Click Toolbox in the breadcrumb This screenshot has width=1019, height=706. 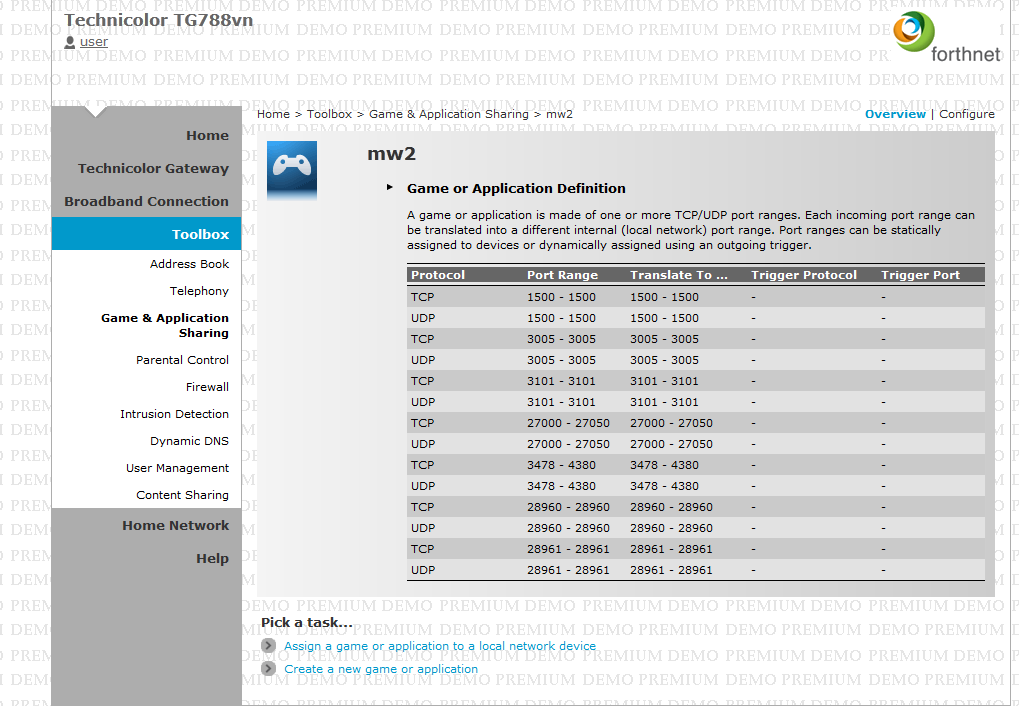(329, 114)
